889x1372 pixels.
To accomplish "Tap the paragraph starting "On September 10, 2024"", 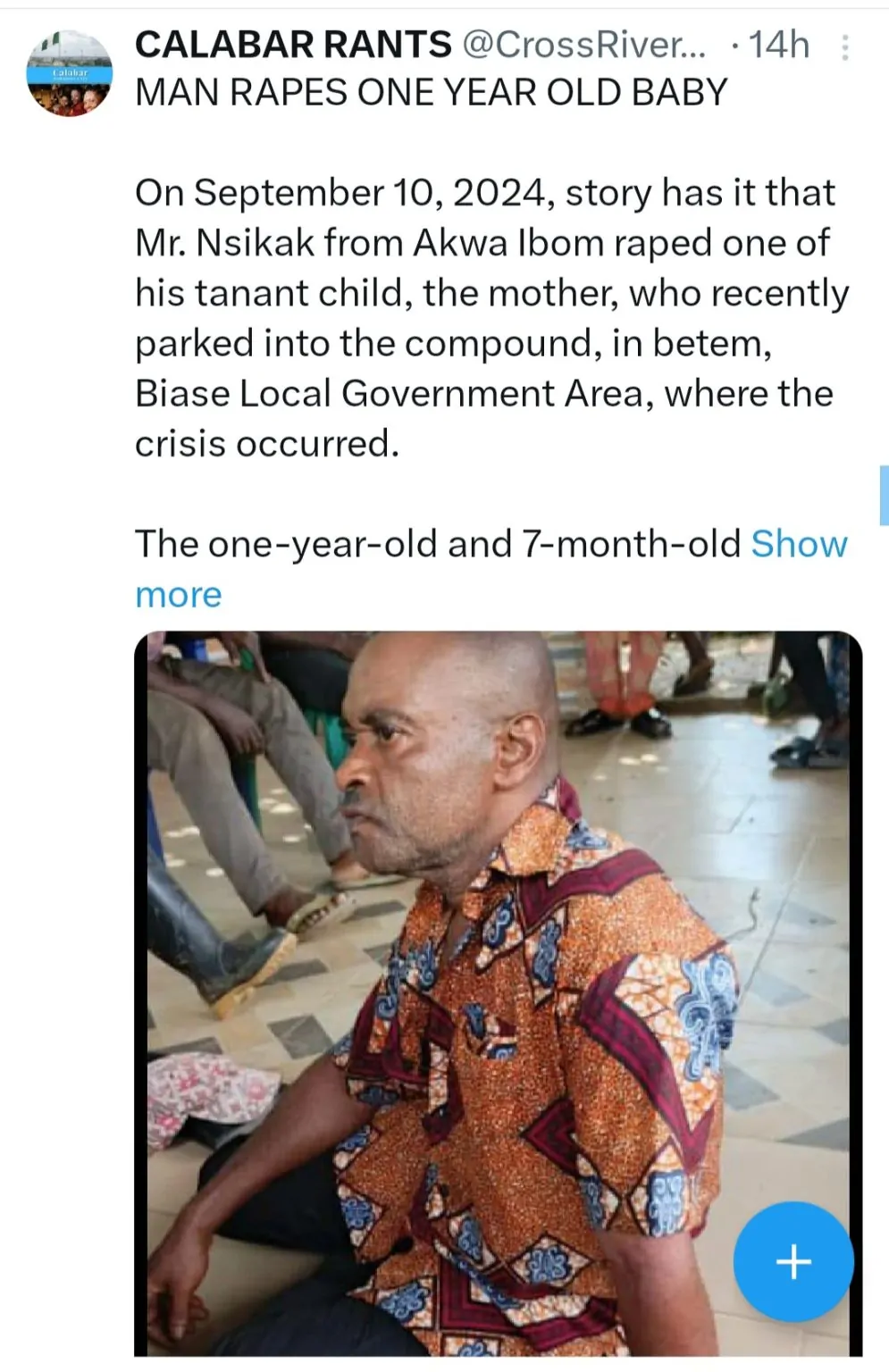I will pos(485,193).
